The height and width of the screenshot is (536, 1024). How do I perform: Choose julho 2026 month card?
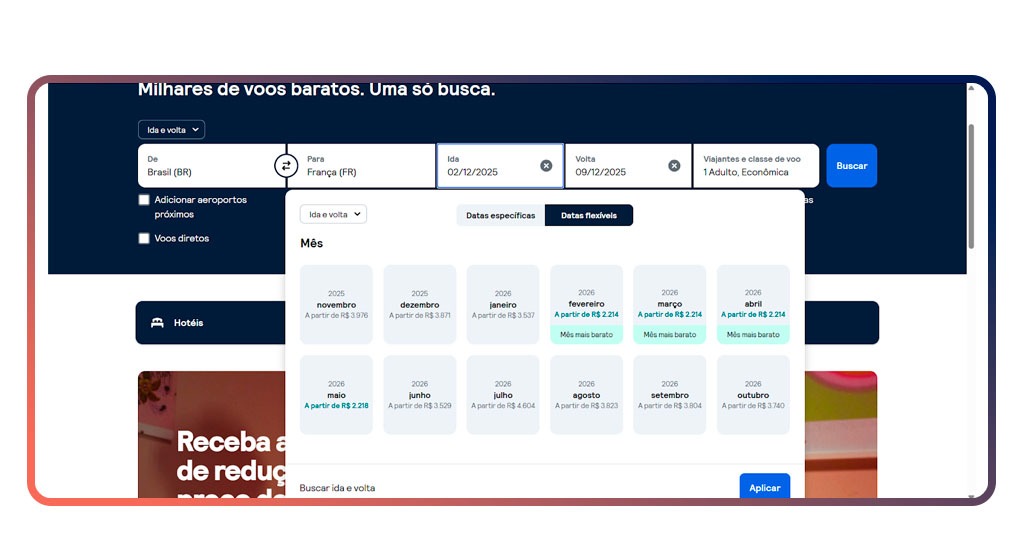(x=503, y=395)
